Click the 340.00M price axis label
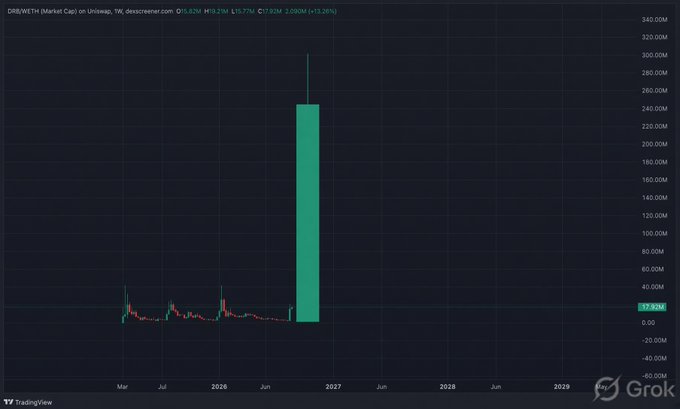The image size is (680, 409). [654, 20]
